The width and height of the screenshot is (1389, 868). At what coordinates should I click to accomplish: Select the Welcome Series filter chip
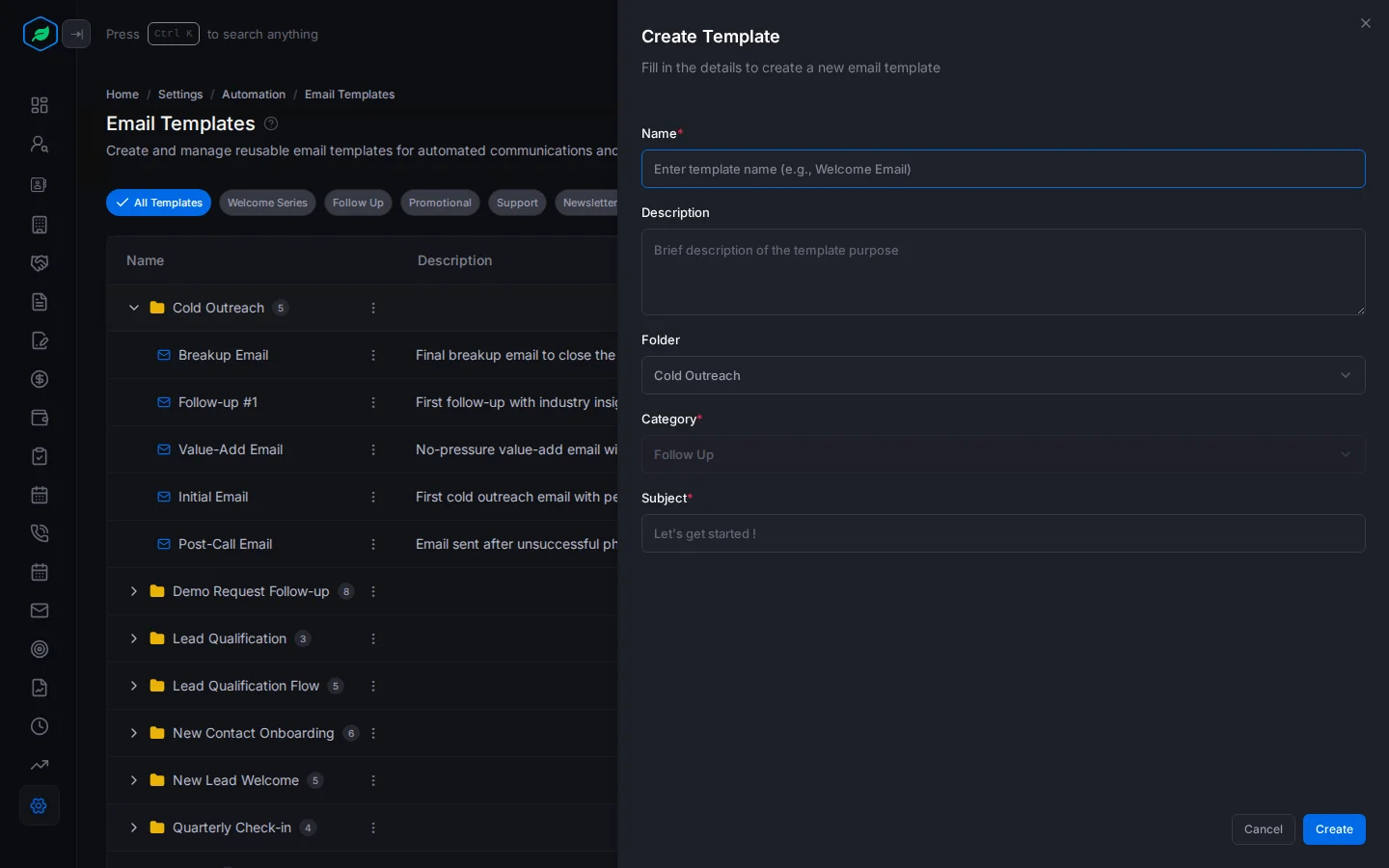coord(267,203)
